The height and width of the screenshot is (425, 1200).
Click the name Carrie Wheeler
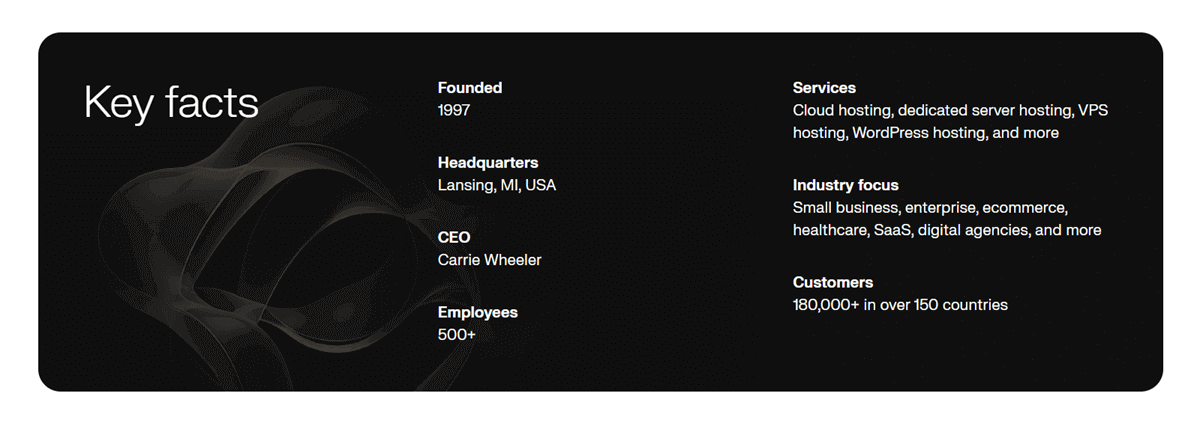click(x=489, y=260)
